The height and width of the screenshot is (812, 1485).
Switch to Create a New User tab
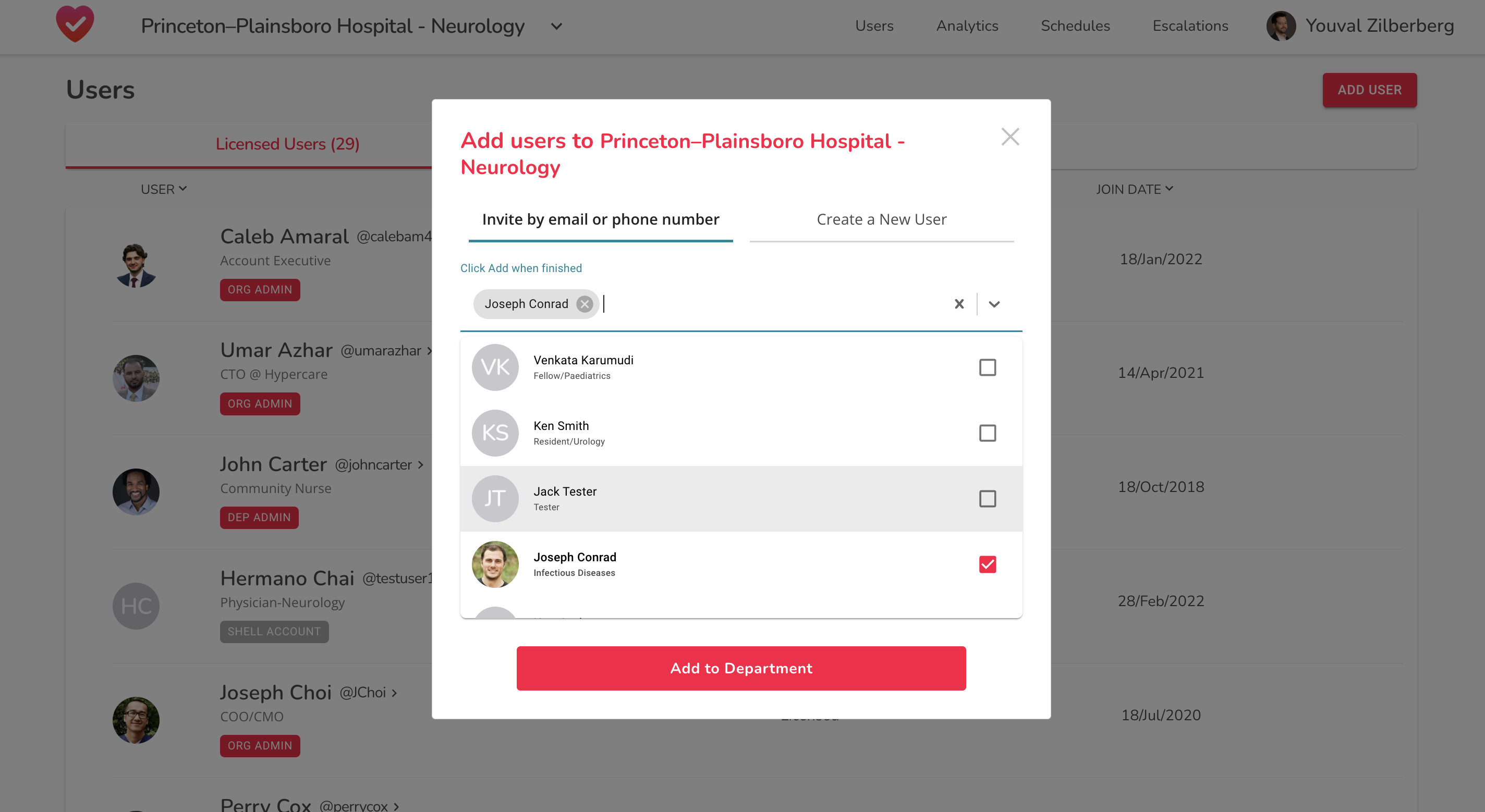pos(881,219)
